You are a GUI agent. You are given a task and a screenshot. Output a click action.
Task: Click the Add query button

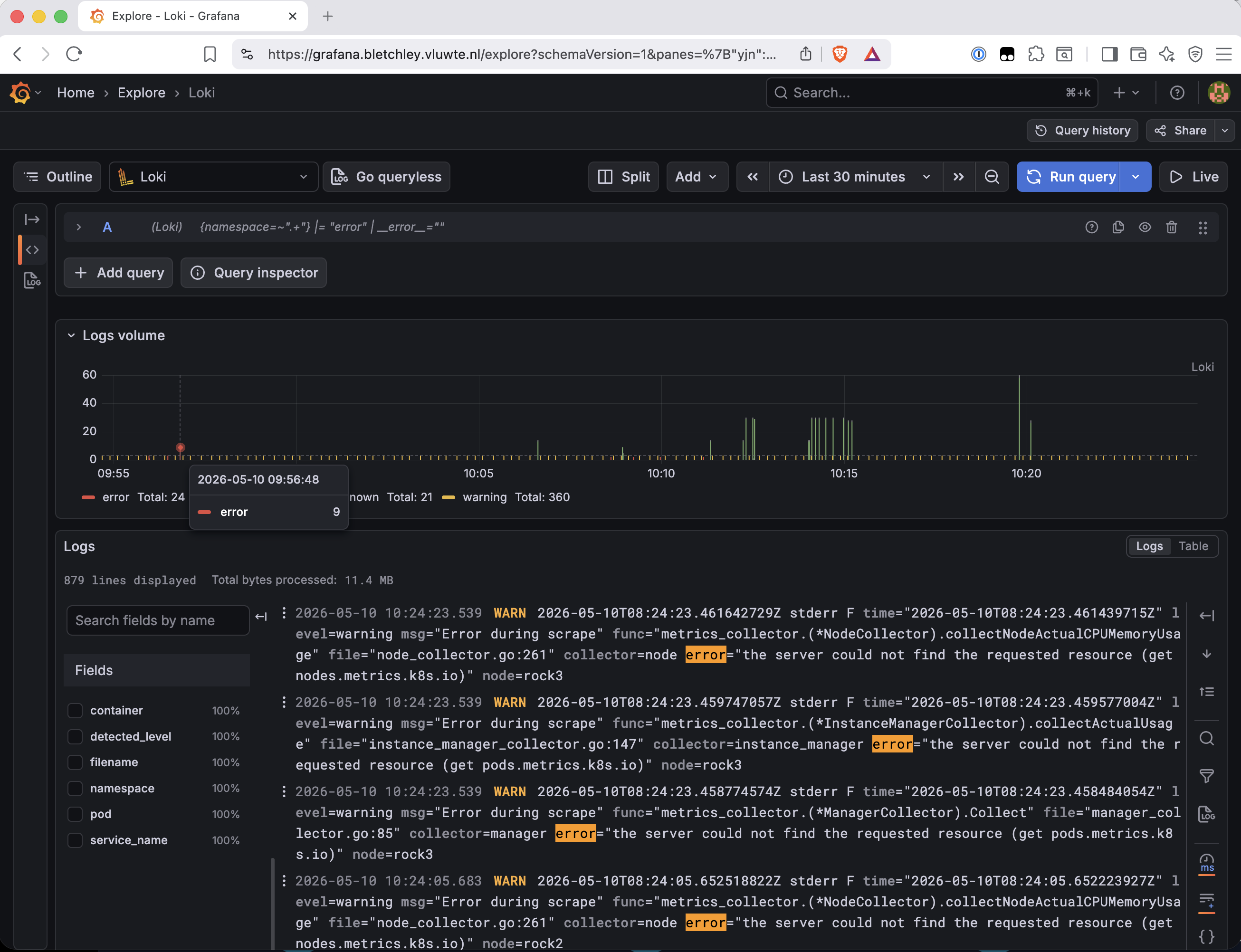coord(118,273)
